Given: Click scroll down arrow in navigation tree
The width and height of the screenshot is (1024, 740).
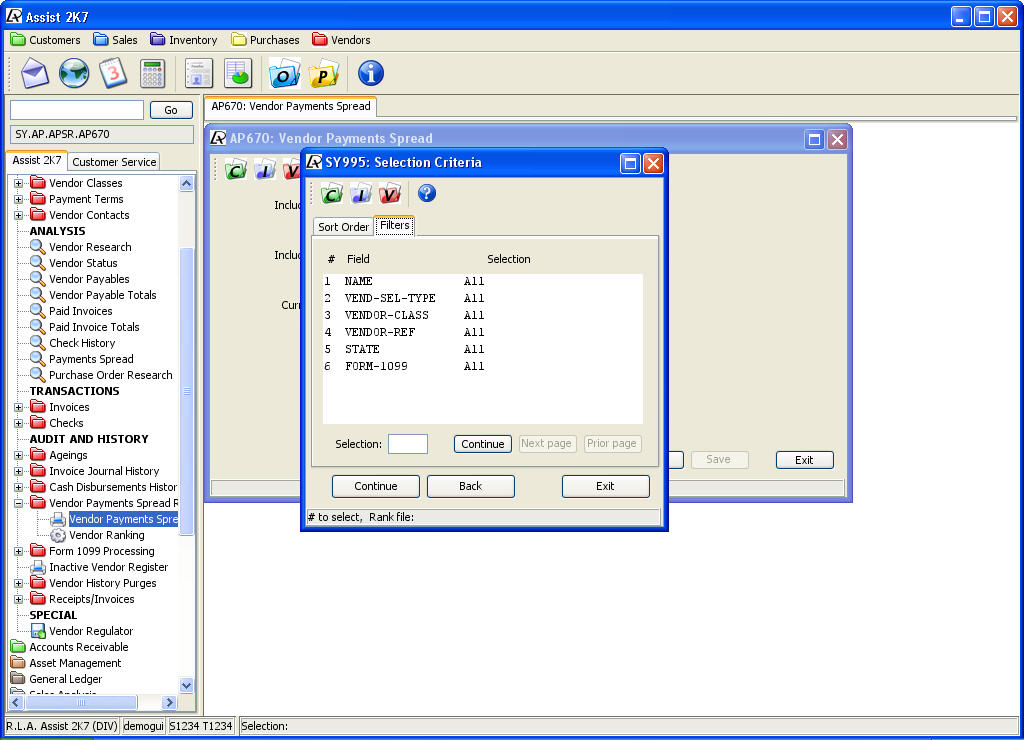Looking at the screenshot, I should click(187, 685).
